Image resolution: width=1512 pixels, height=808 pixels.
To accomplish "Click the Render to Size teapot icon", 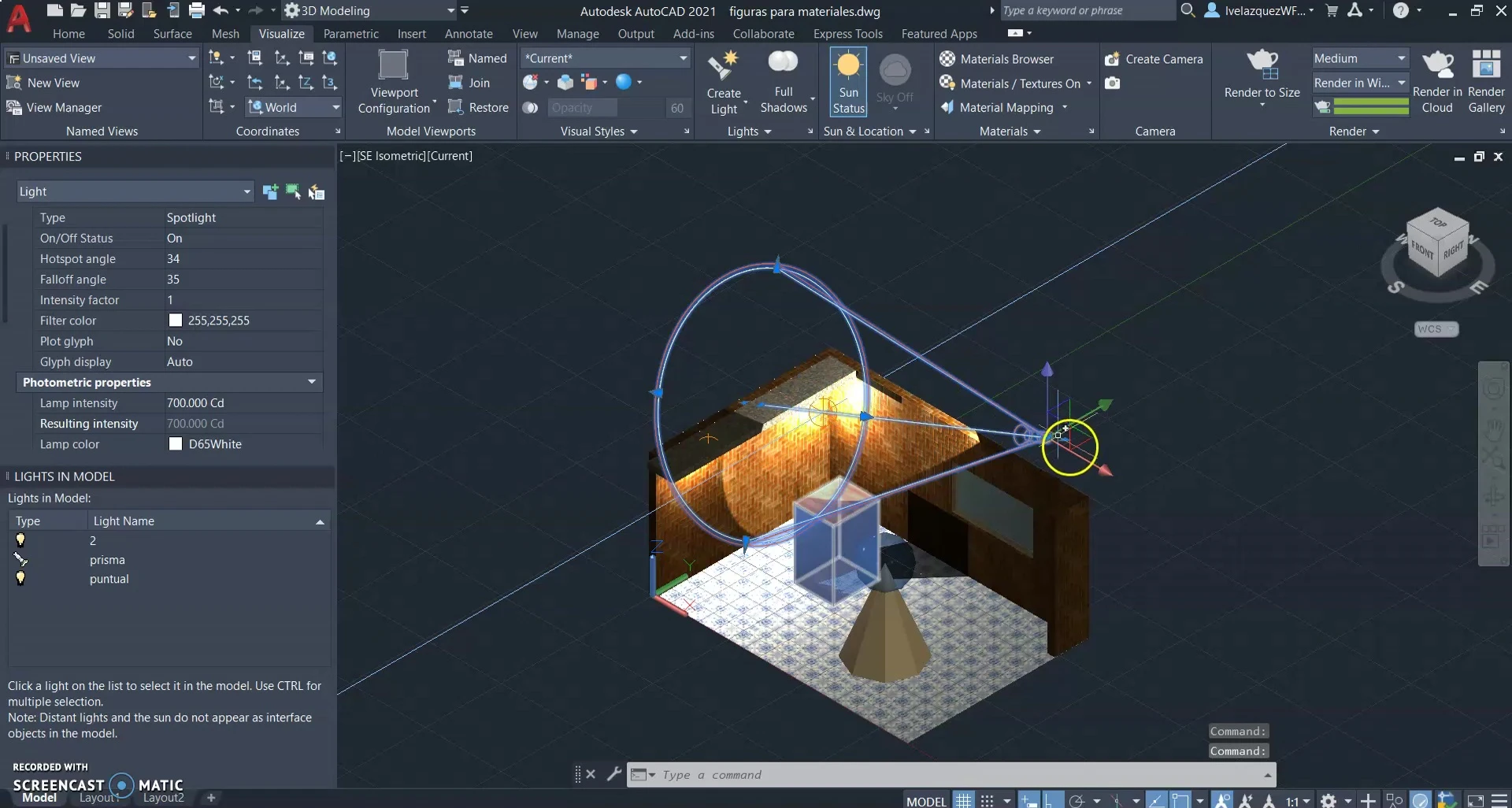I will click(1262, 65).
